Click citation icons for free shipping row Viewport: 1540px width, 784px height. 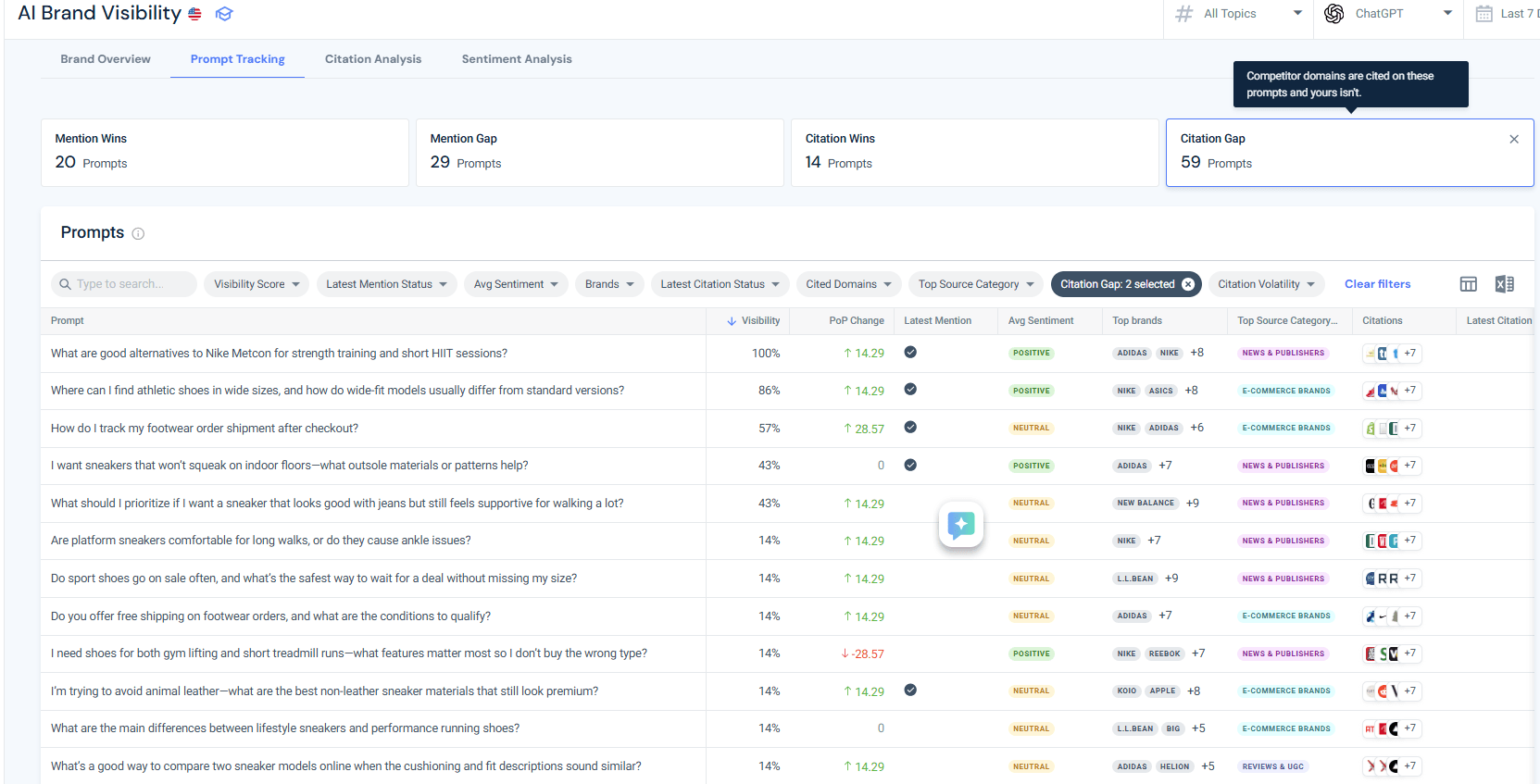tap(1392, 616)
